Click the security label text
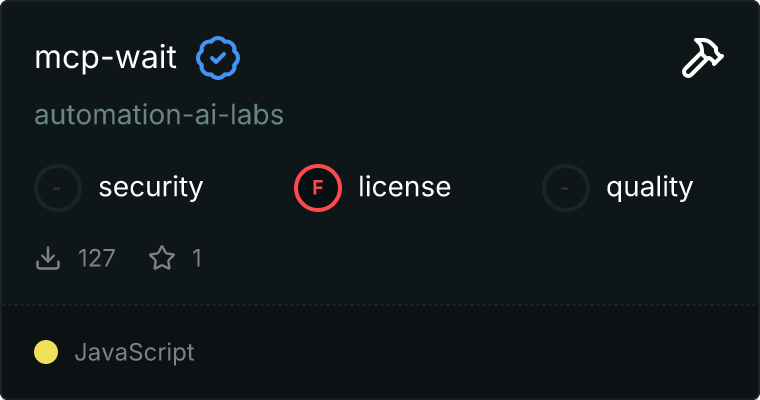760x400 pixels. (x=151, y=187)
